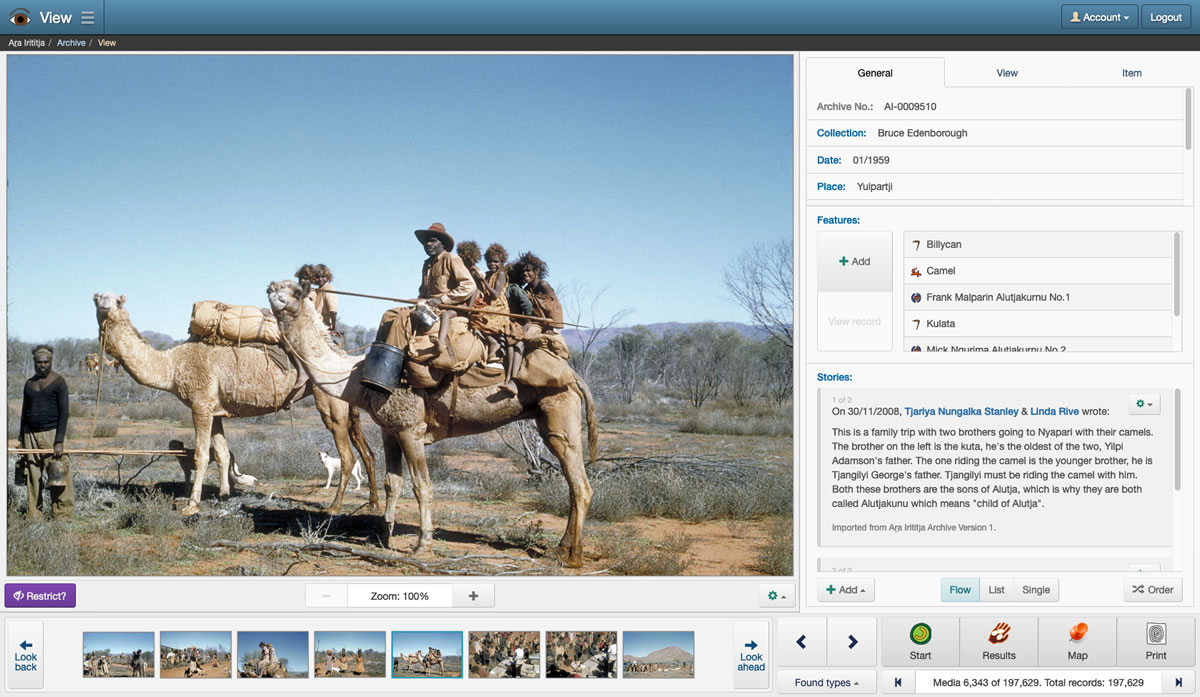Viewport: 1200px width, 697px height.
Task: Click the Frank Malparin person icon
Action: [916, 297]
